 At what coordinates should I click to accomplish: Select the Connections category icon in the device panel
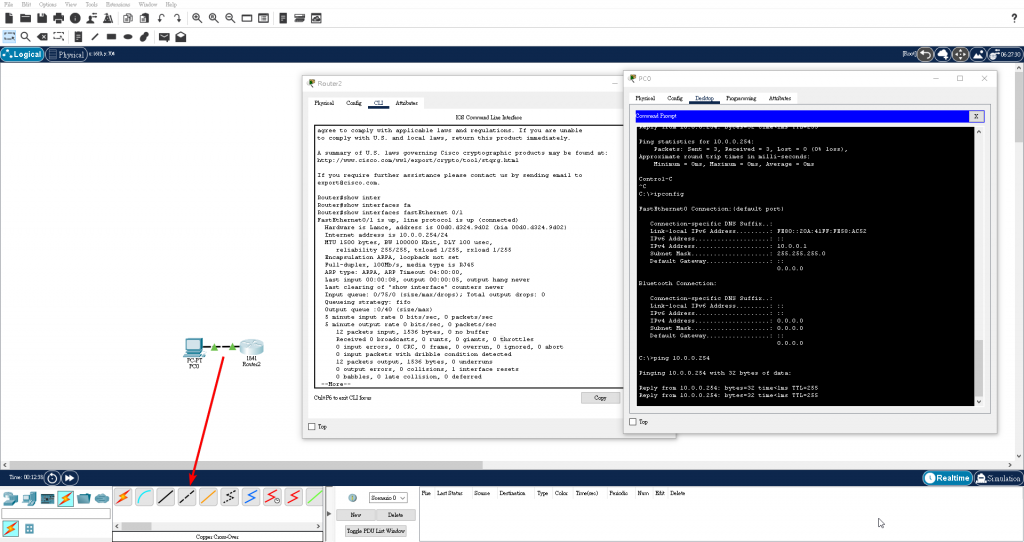65,498
